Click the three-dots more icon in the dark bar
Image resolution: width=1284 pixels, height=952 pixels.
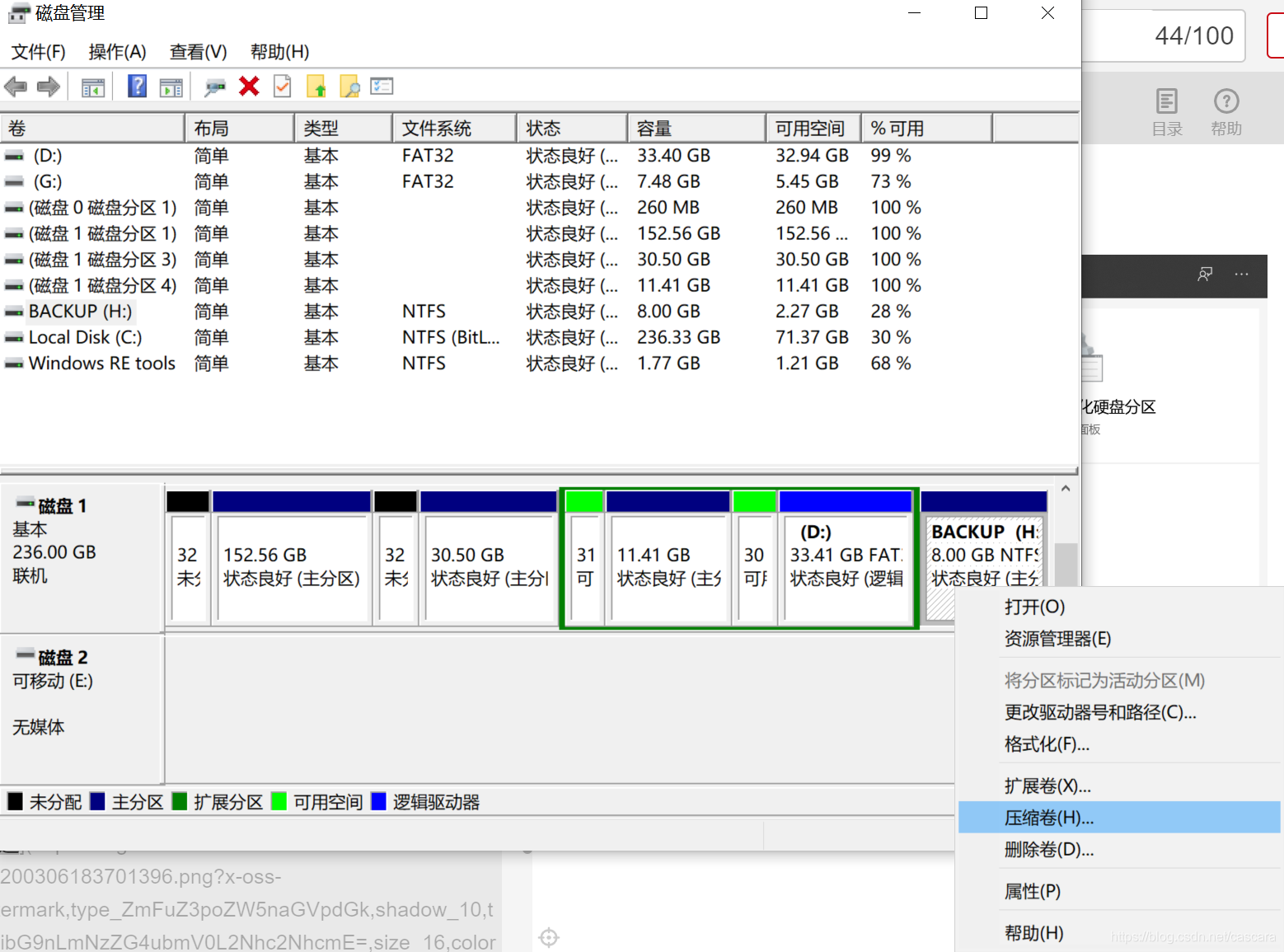pyautogui.click(x=1241, y=274)
